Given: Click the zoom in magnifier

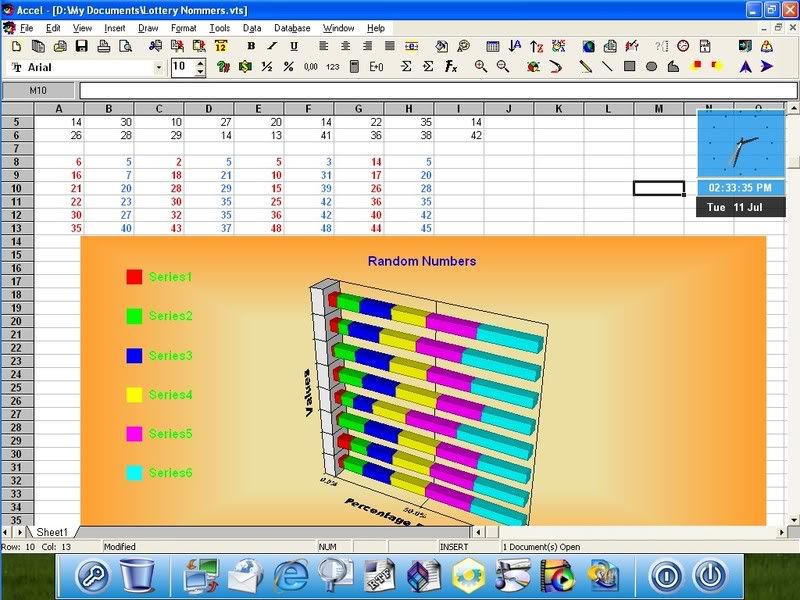Looking at the screenshot, I should click(x=480, y=66).
